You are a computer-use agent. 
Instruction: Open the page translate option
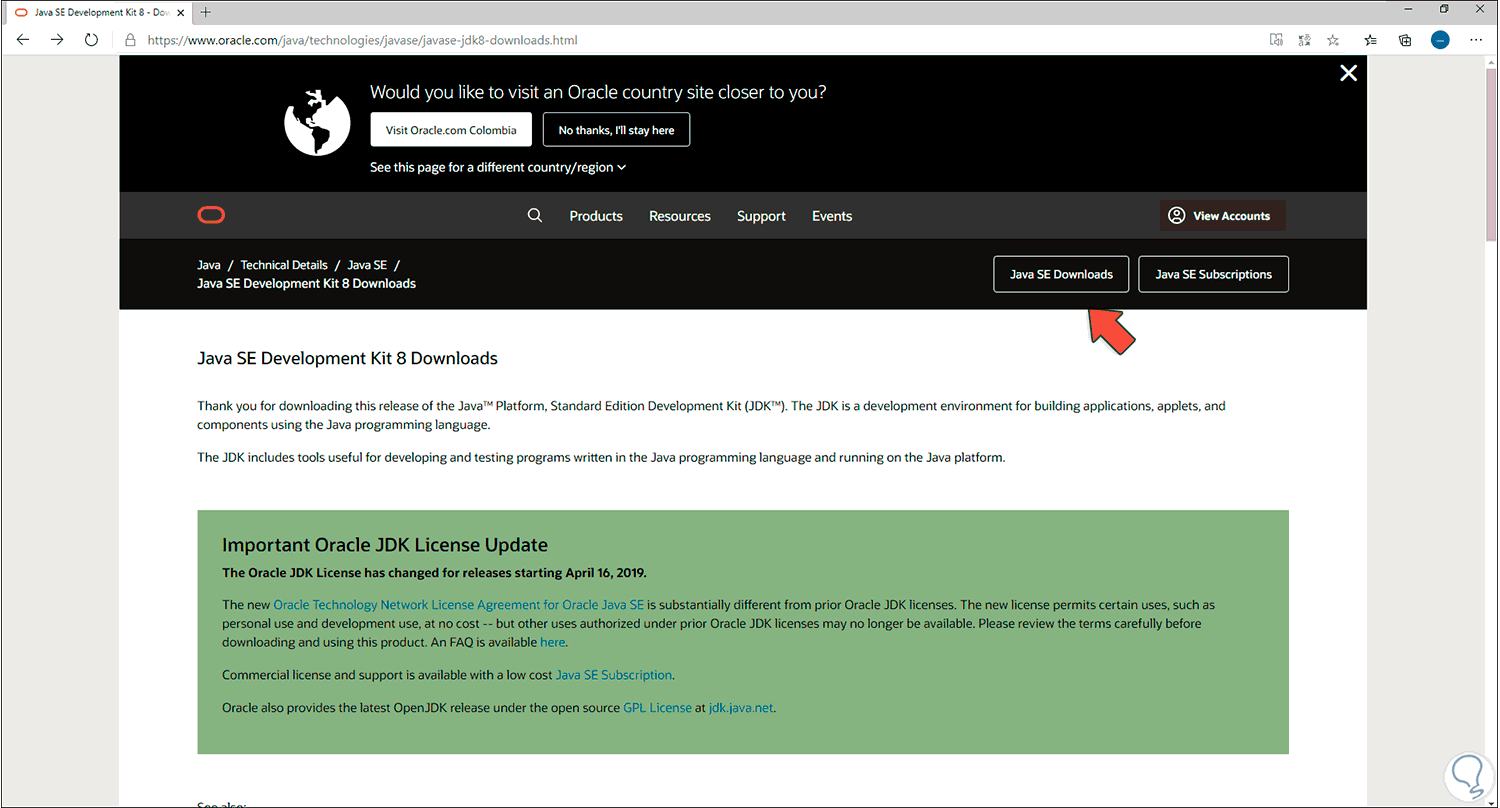(1304, 40)
